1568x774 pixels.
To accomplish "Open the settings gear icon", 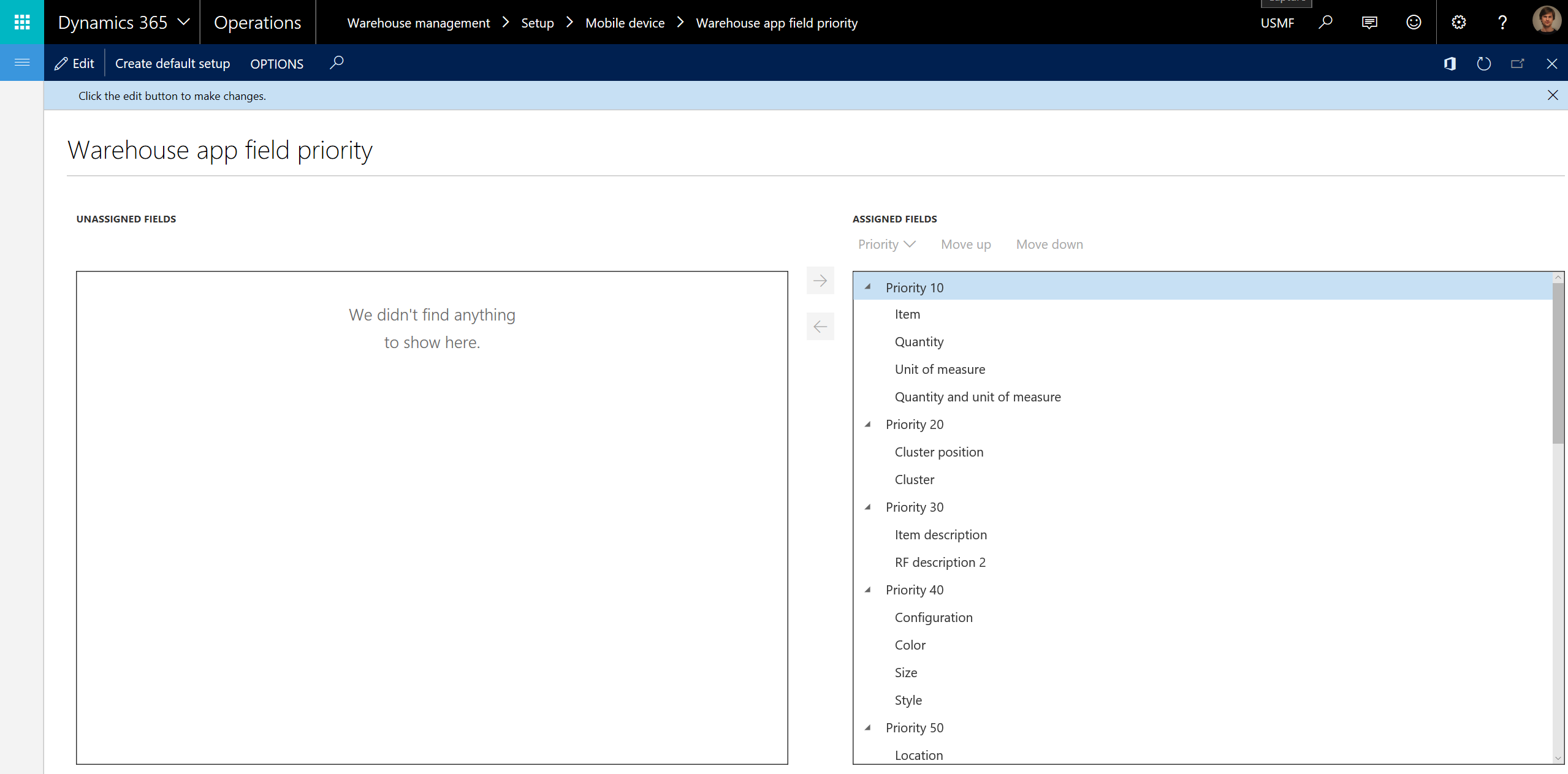I will click(x=1459, y=23).
